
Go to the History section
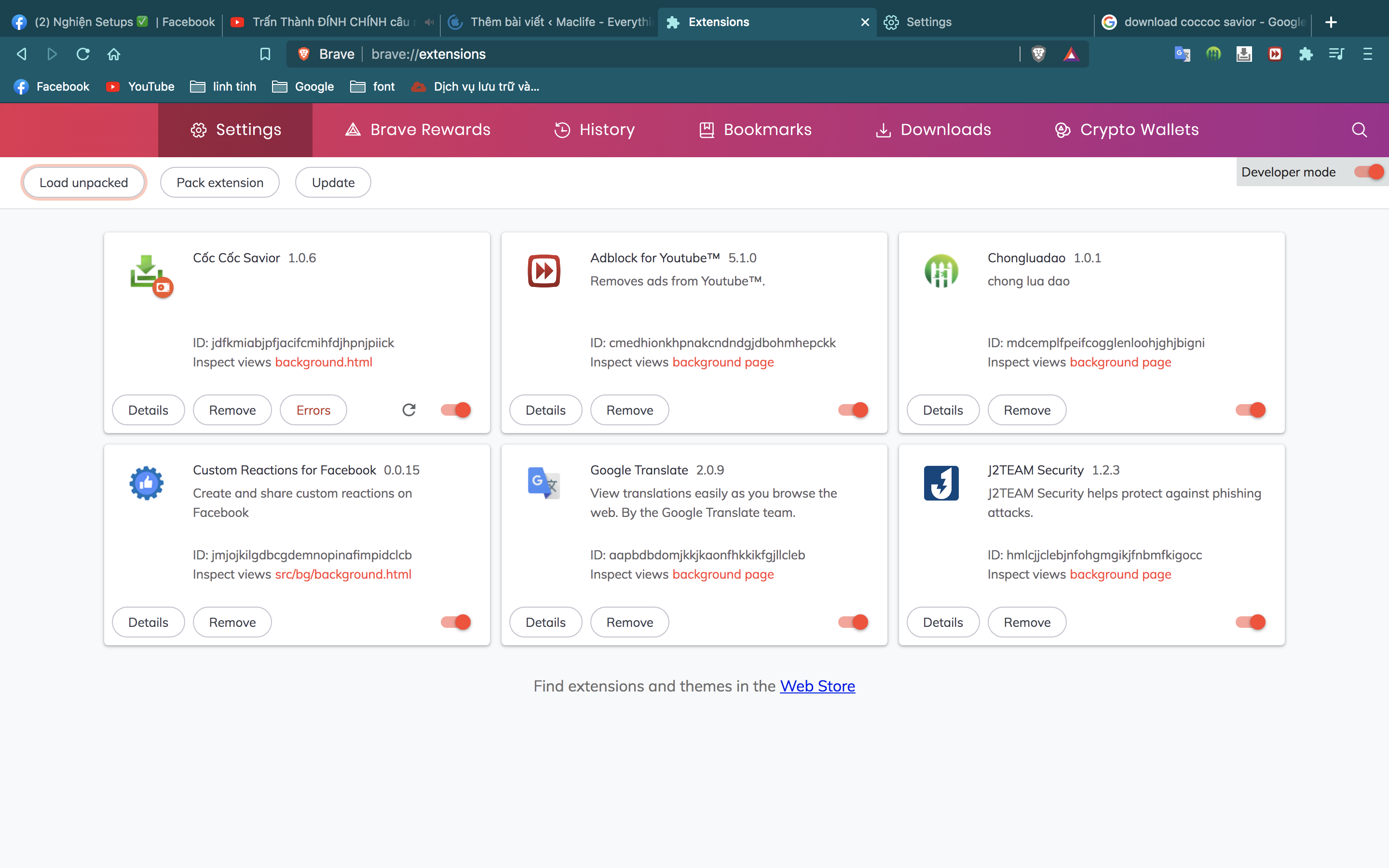(595, 130)
